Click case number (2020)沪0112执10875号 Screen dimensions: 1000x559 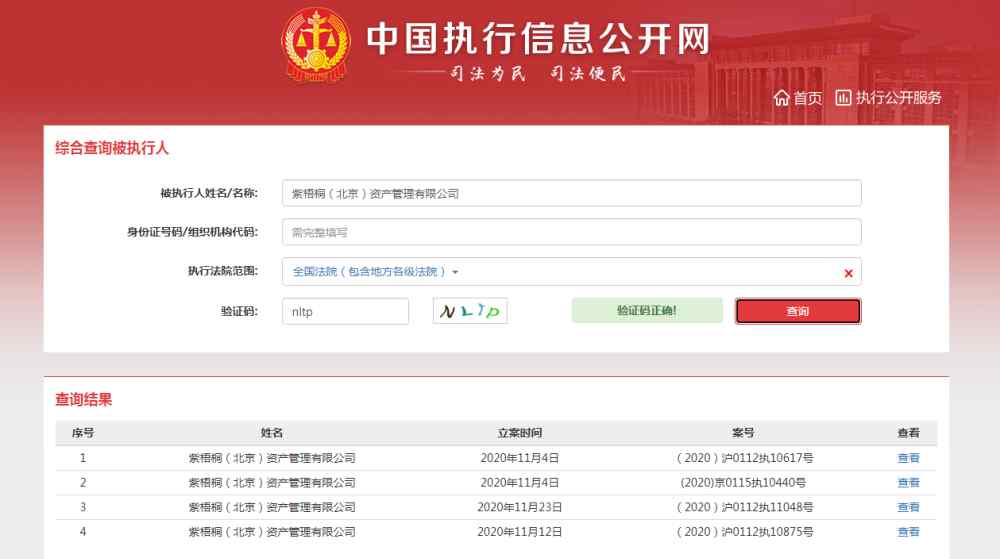tap(744, 532)
